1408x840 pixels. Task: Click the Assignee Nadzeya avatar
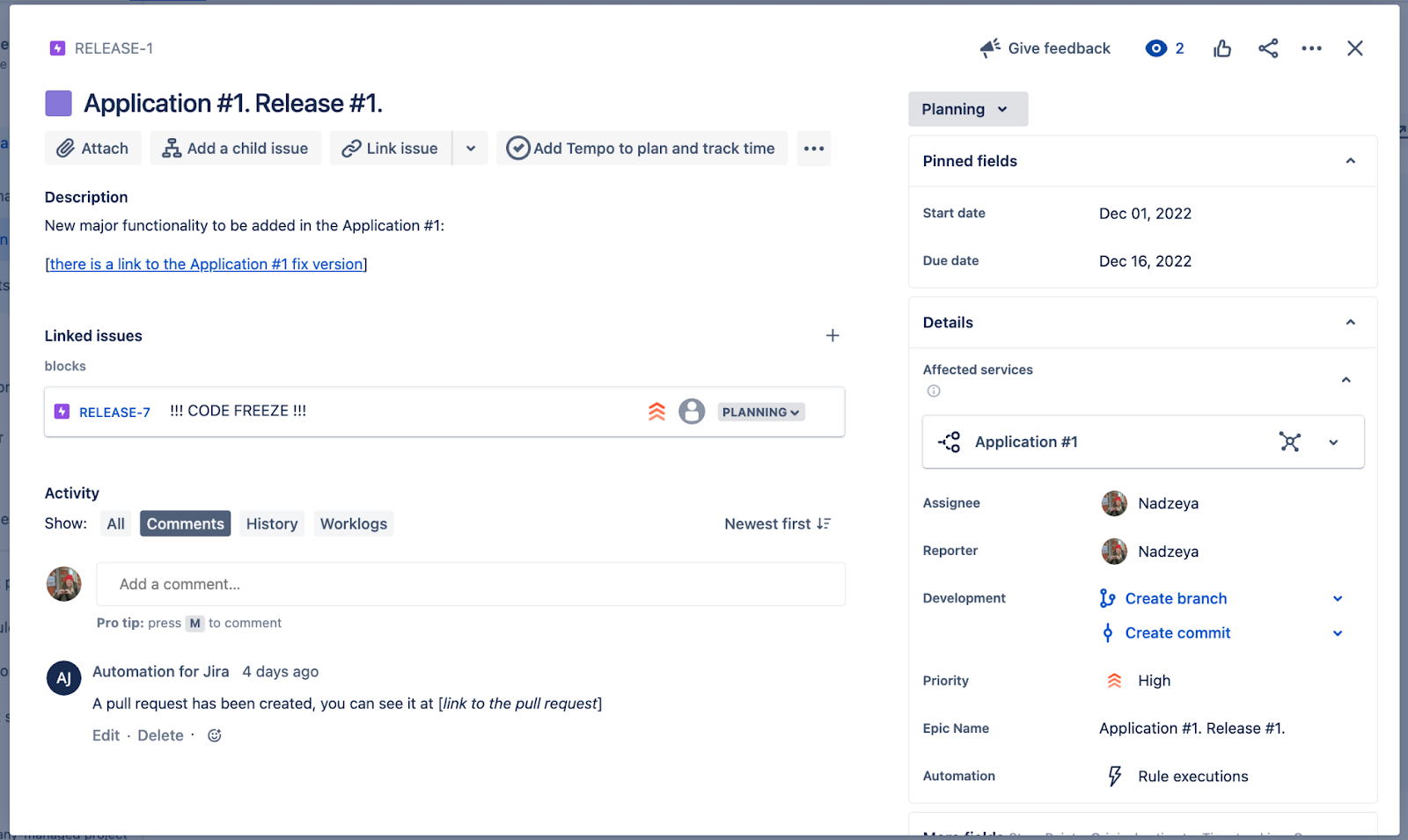click(1114, 503)
